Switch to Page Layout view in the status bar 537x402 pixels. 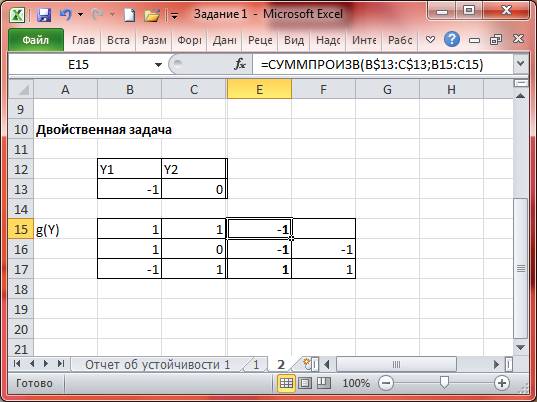point(305,383)
